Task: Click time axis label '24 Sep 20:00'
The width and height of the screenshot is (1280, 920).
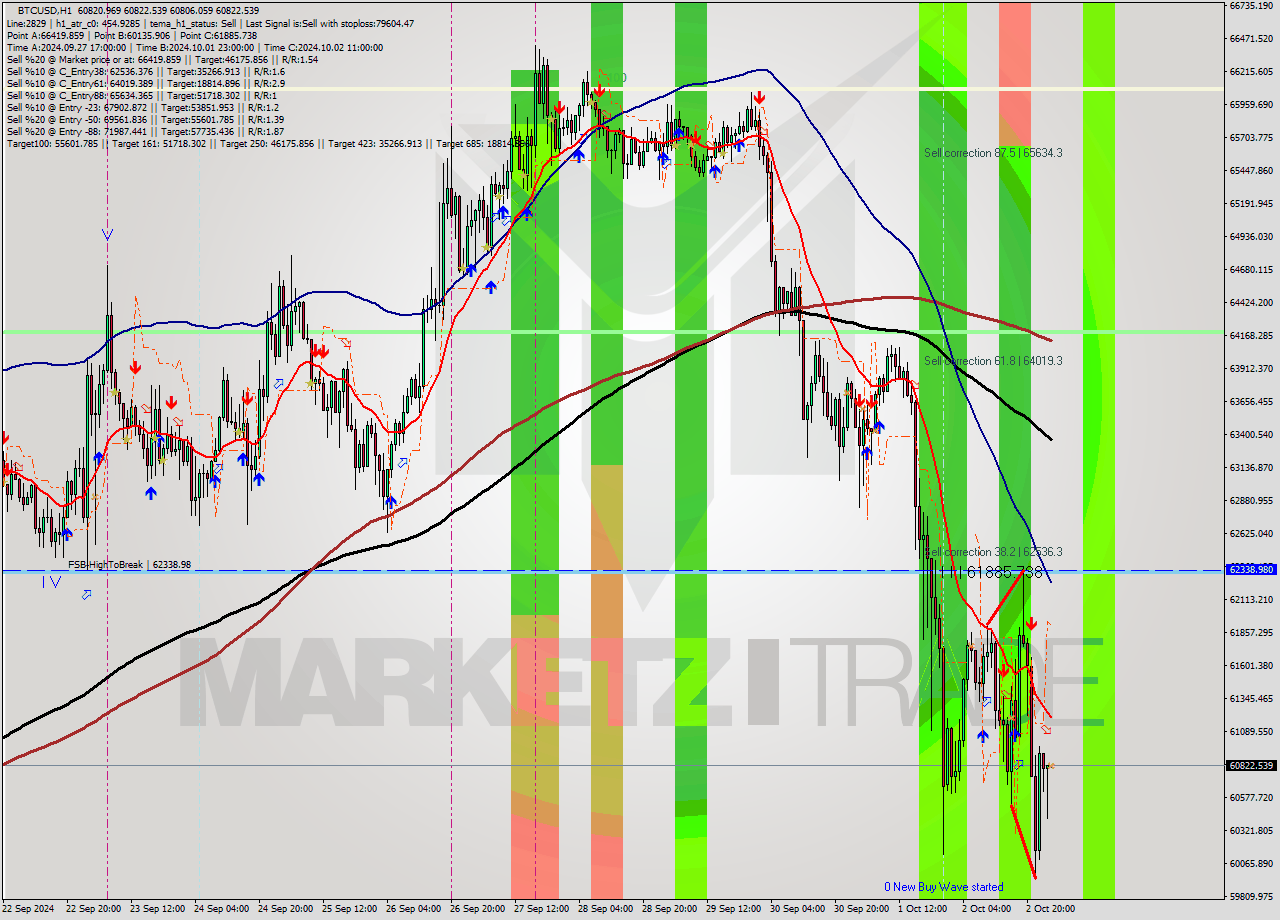Action: 285,909
